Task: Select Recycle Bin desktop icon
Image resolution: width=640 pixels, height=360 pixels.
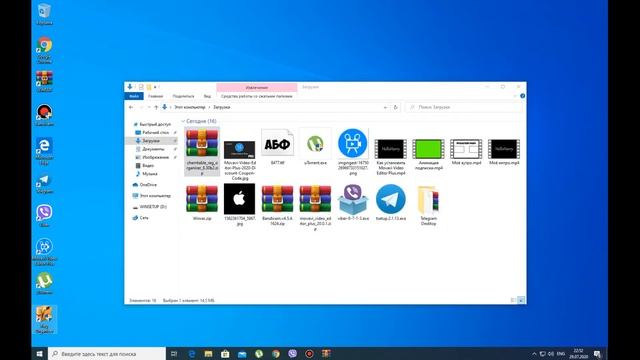Action: click(44, 14)
